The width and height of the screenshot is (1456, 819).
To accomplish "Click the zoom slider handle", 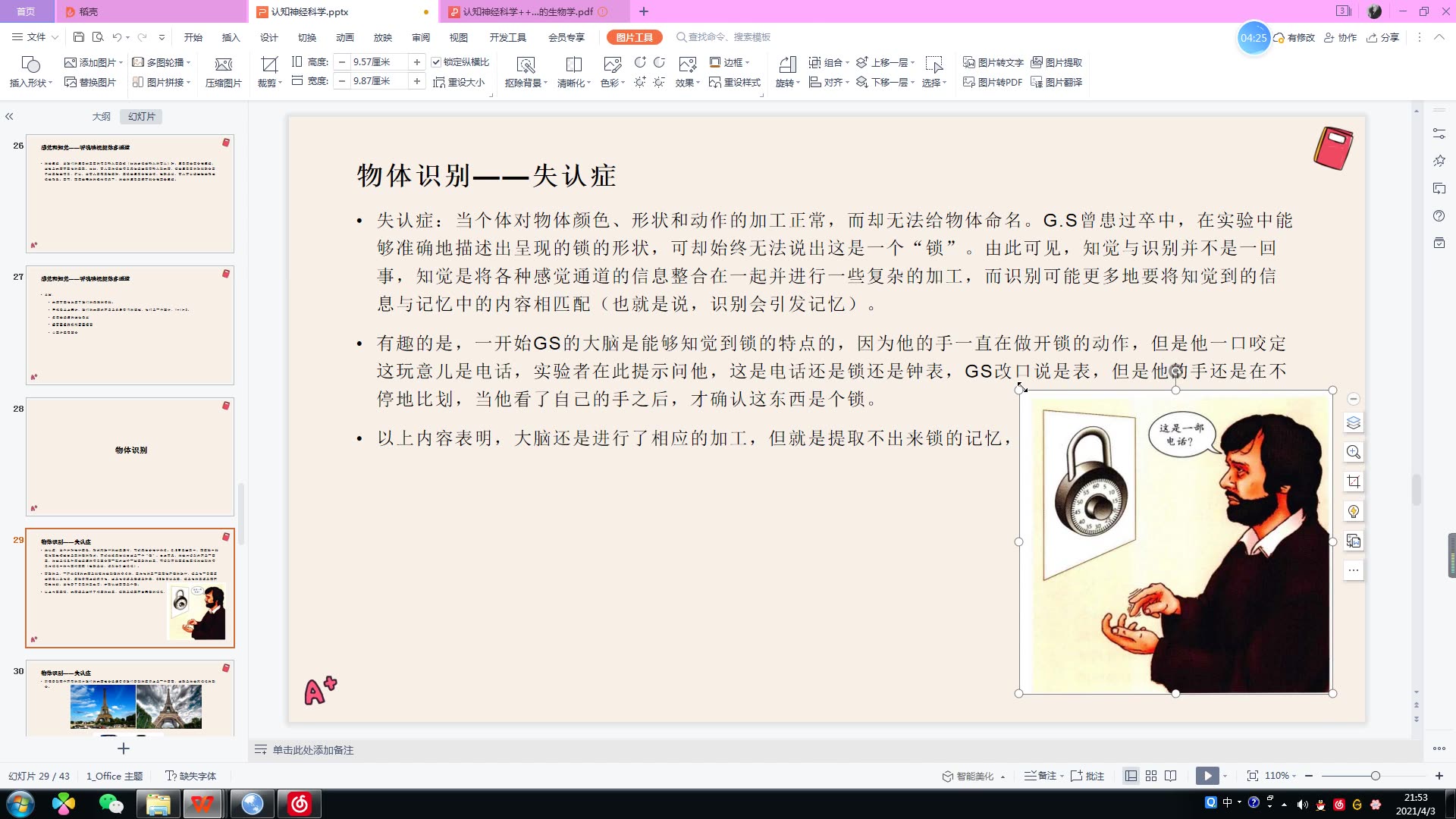I will 1375,776.
